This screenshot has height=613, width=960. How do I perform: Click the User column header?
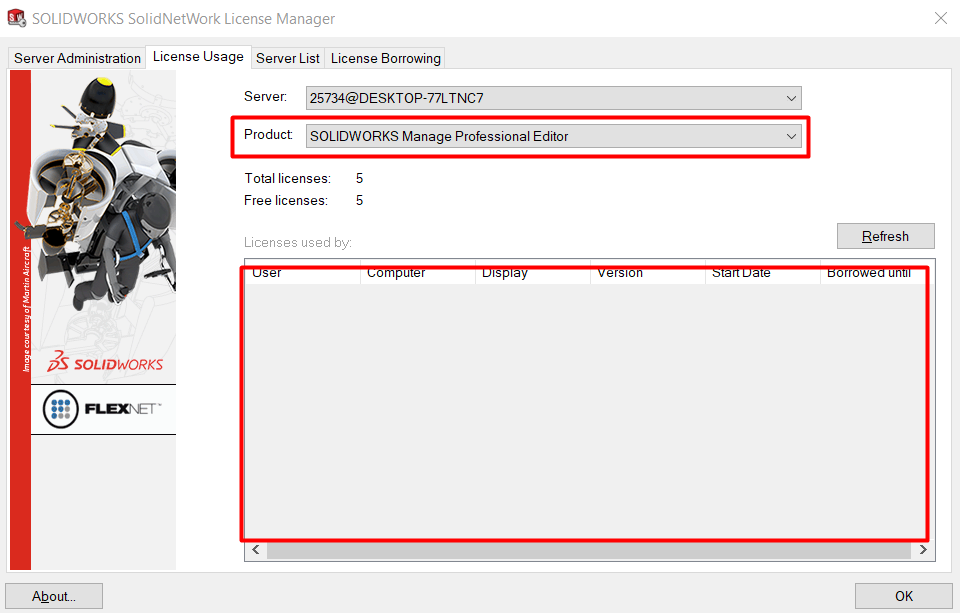coord(302,273)
